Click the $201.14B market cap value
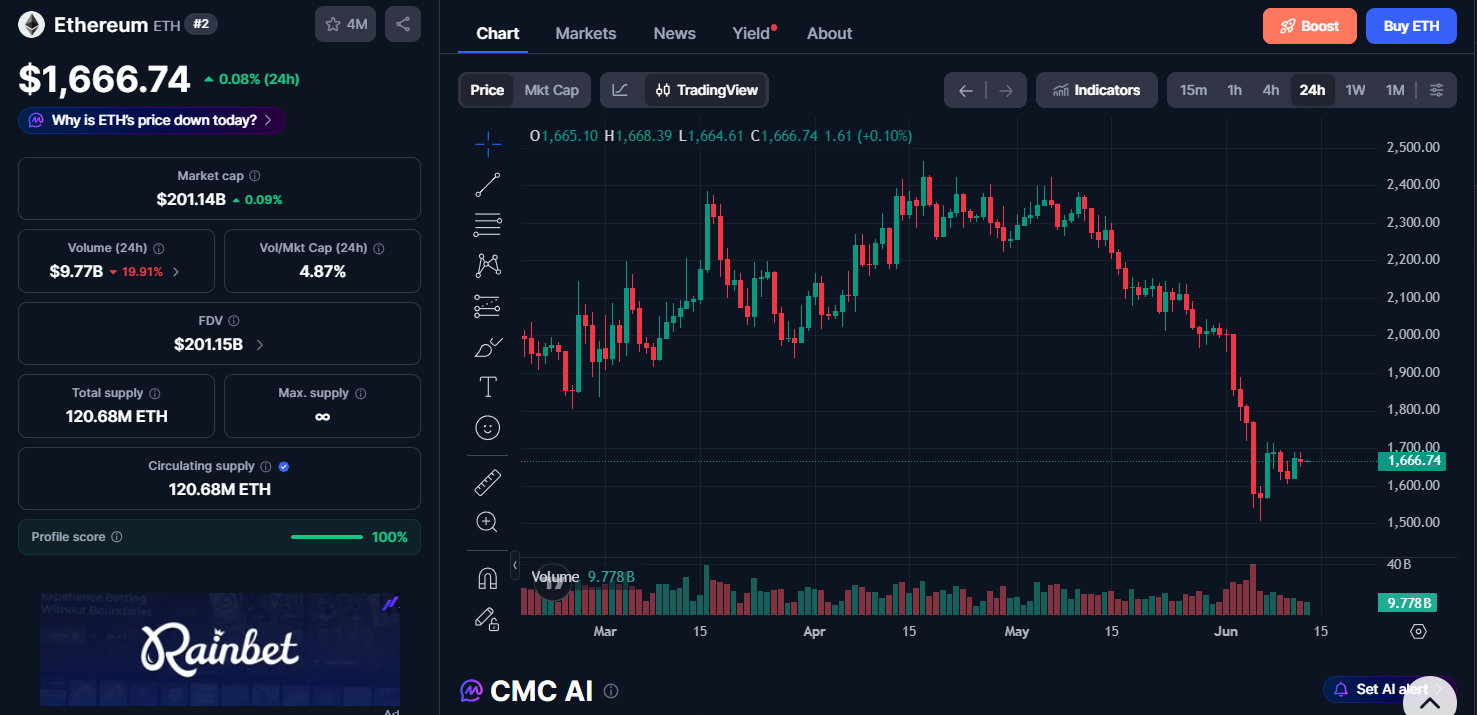This screenshot has height=715, width=1477. [x=191, y=199]
